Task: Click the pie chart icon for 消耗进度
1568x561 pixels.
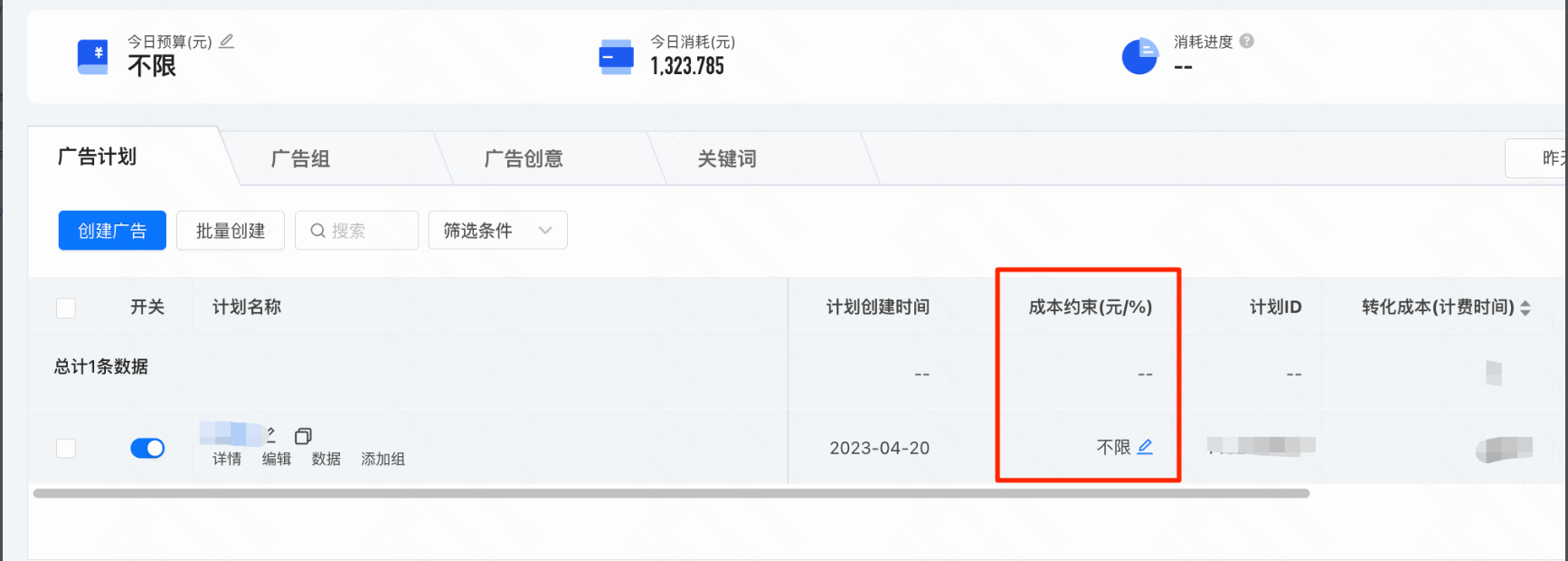Action: click(x=1140, y=56)
